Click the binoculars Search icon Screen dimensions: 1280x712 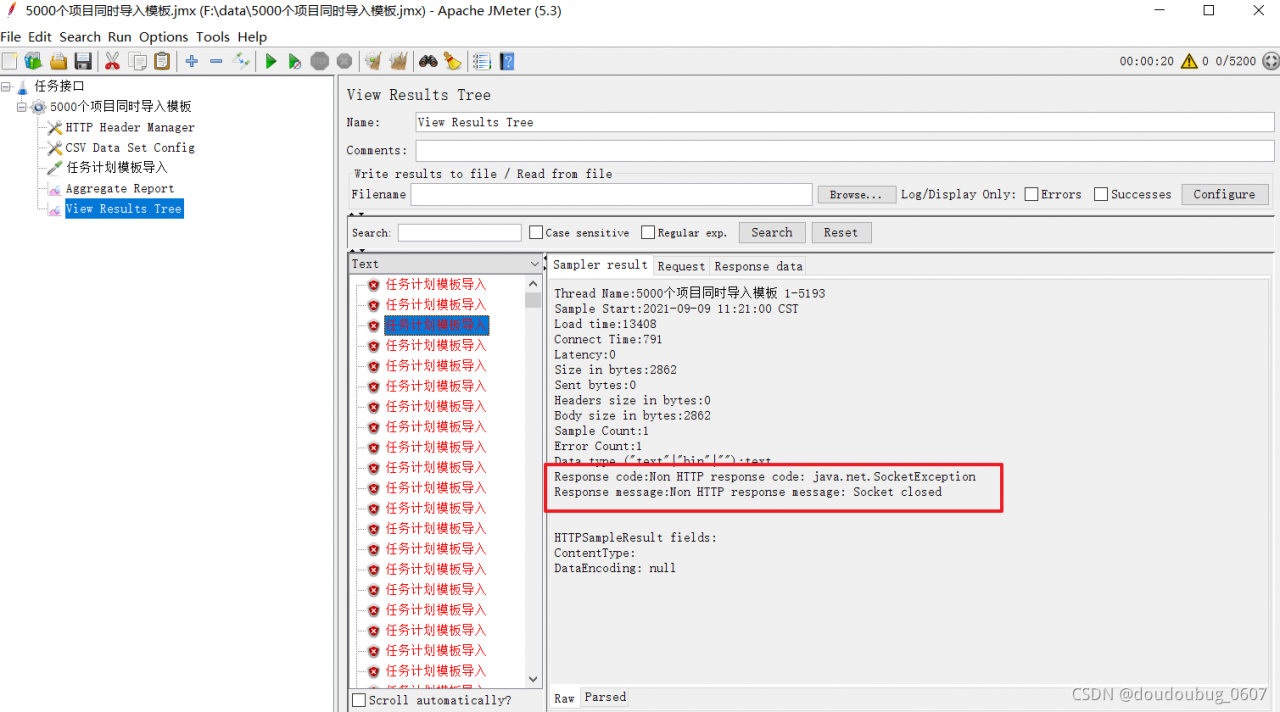(x=428, y=62)
